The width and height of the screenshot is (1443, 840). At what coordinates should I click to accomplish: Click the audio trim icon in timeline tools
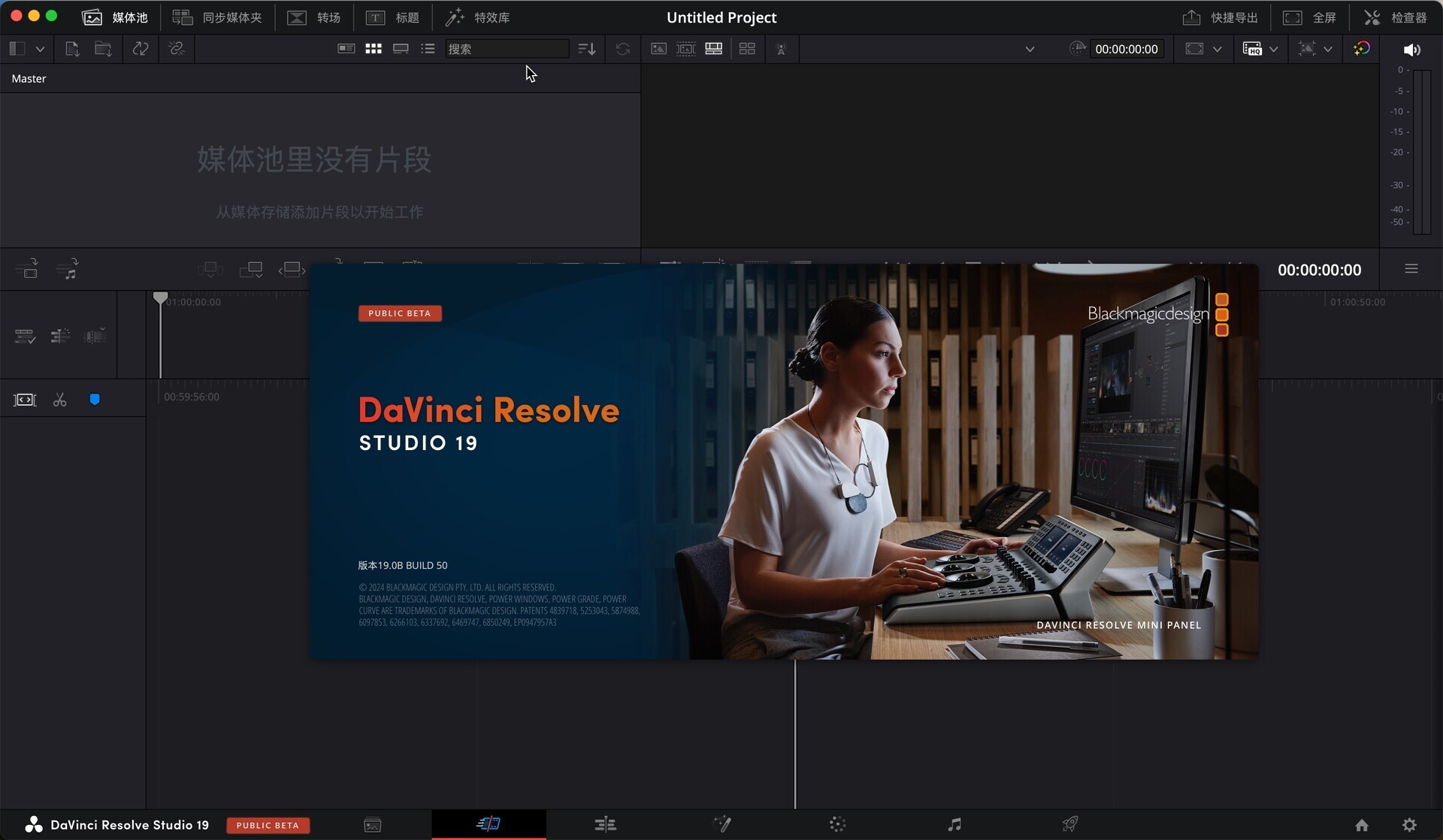(95, 336)
